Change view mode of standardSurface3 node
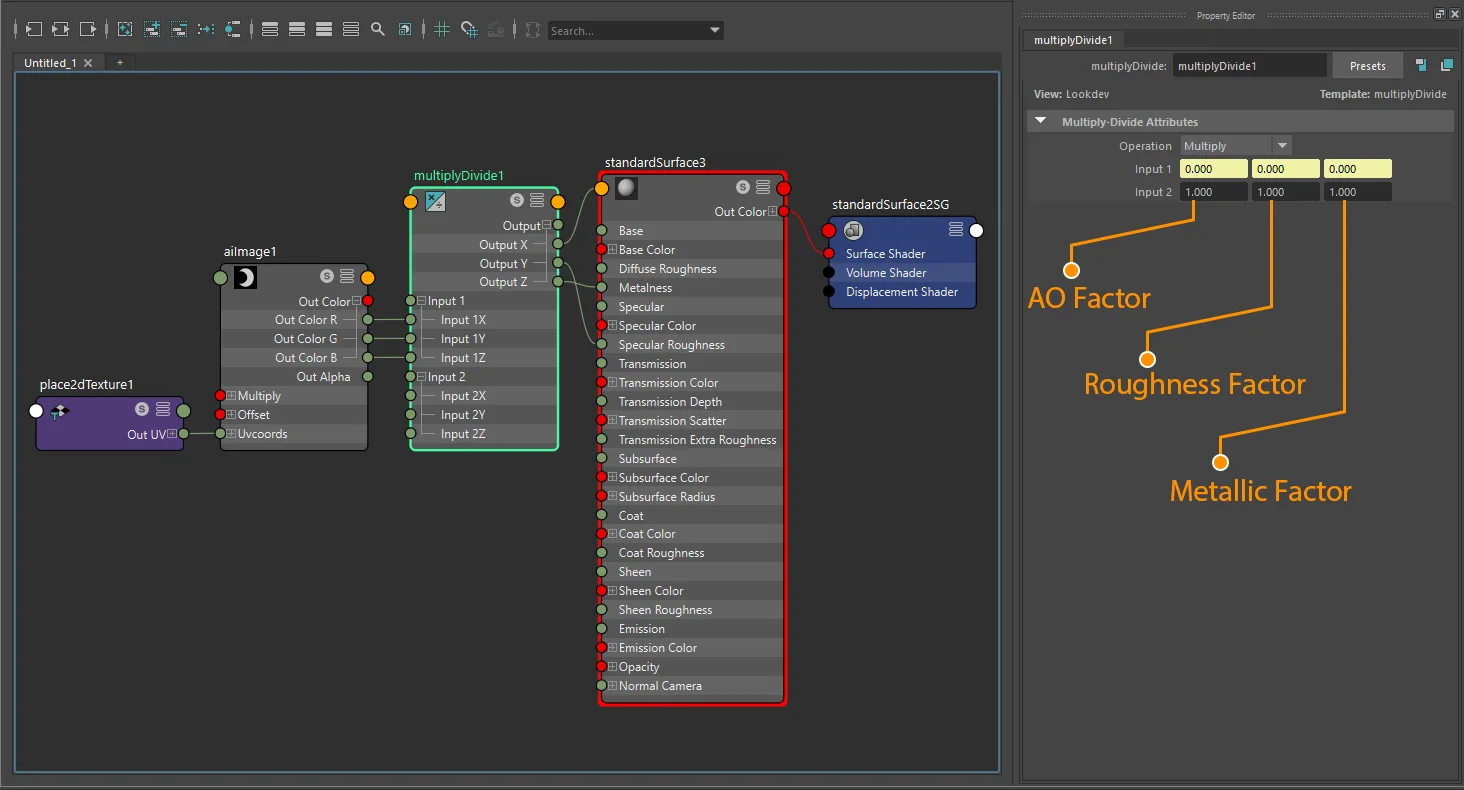Image resolution: width=1464 pixels, height=790 pixels. point(763,187)
